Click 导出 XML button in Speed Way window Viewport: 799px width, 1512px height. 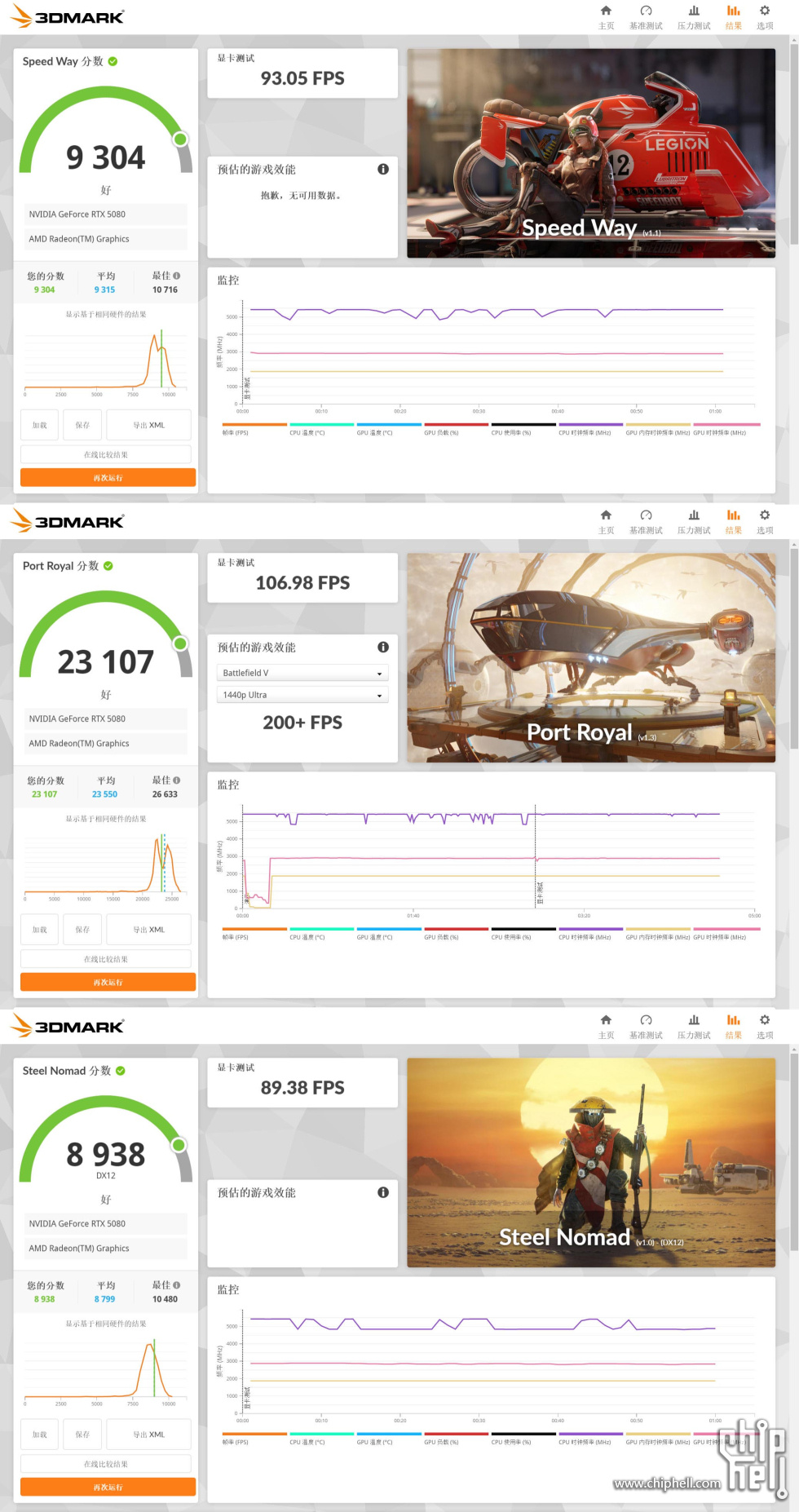(x=149, y=425)
